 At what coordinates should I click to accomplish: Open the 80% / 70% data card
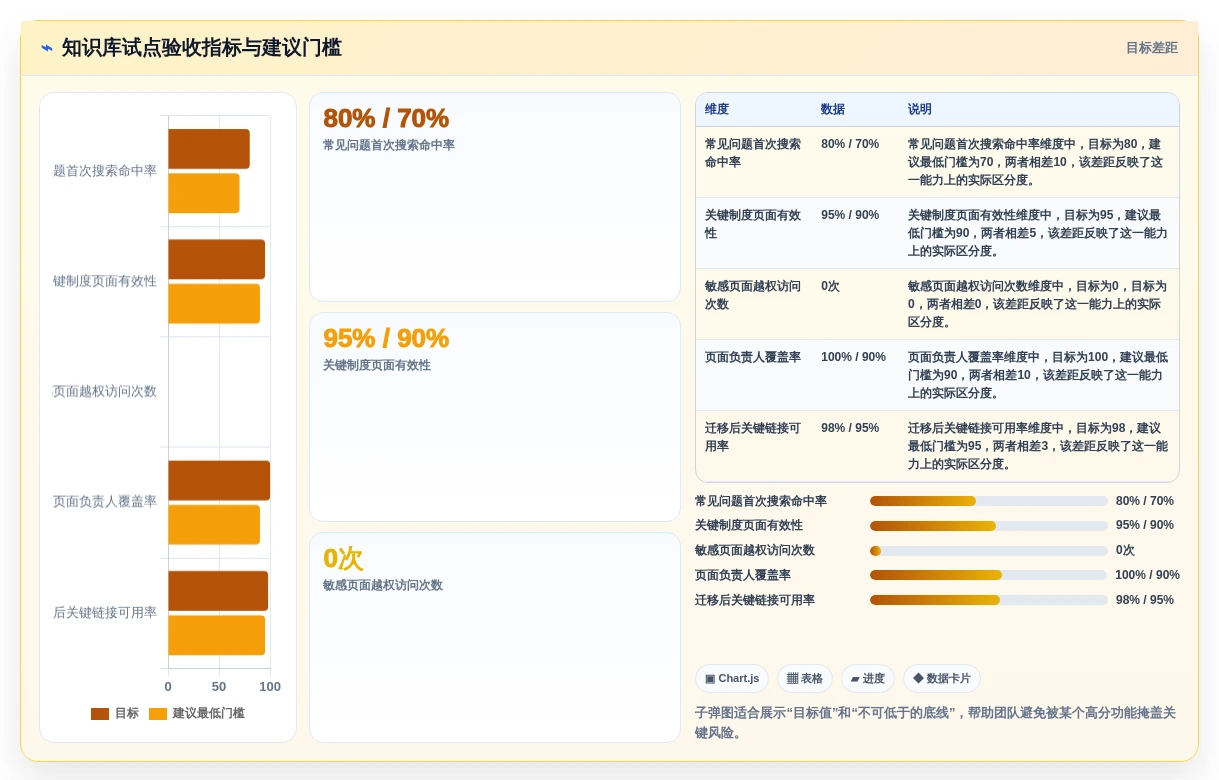(495, 197)
